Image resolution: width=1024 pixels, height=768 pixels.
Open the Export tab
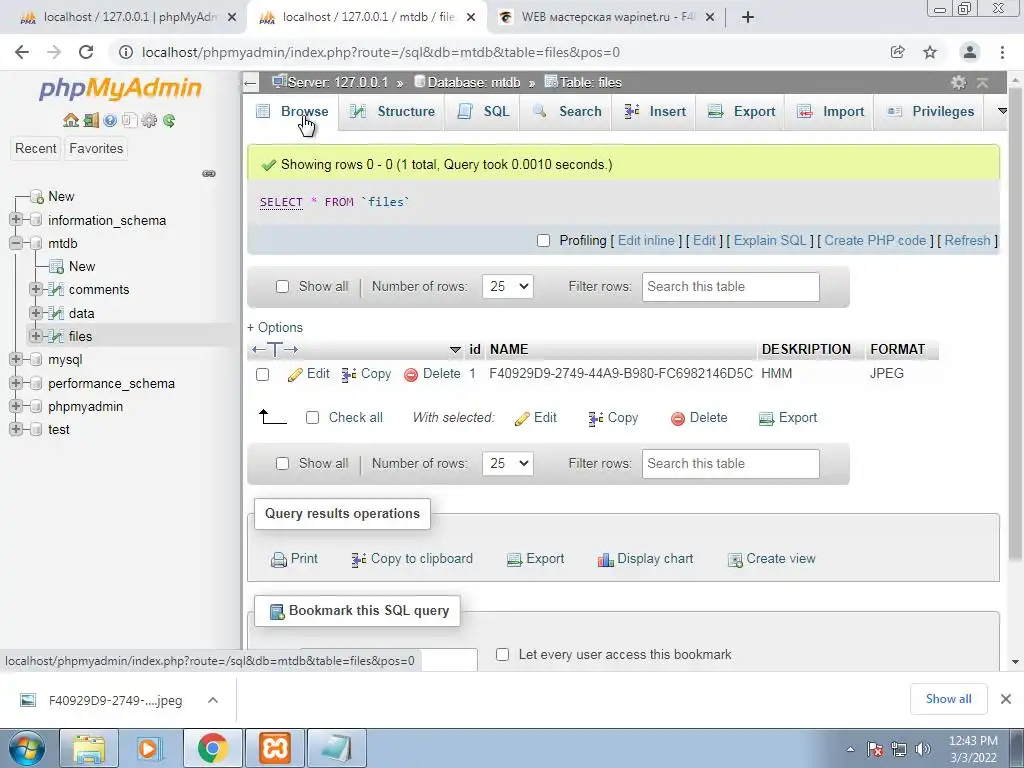point(742,112)
